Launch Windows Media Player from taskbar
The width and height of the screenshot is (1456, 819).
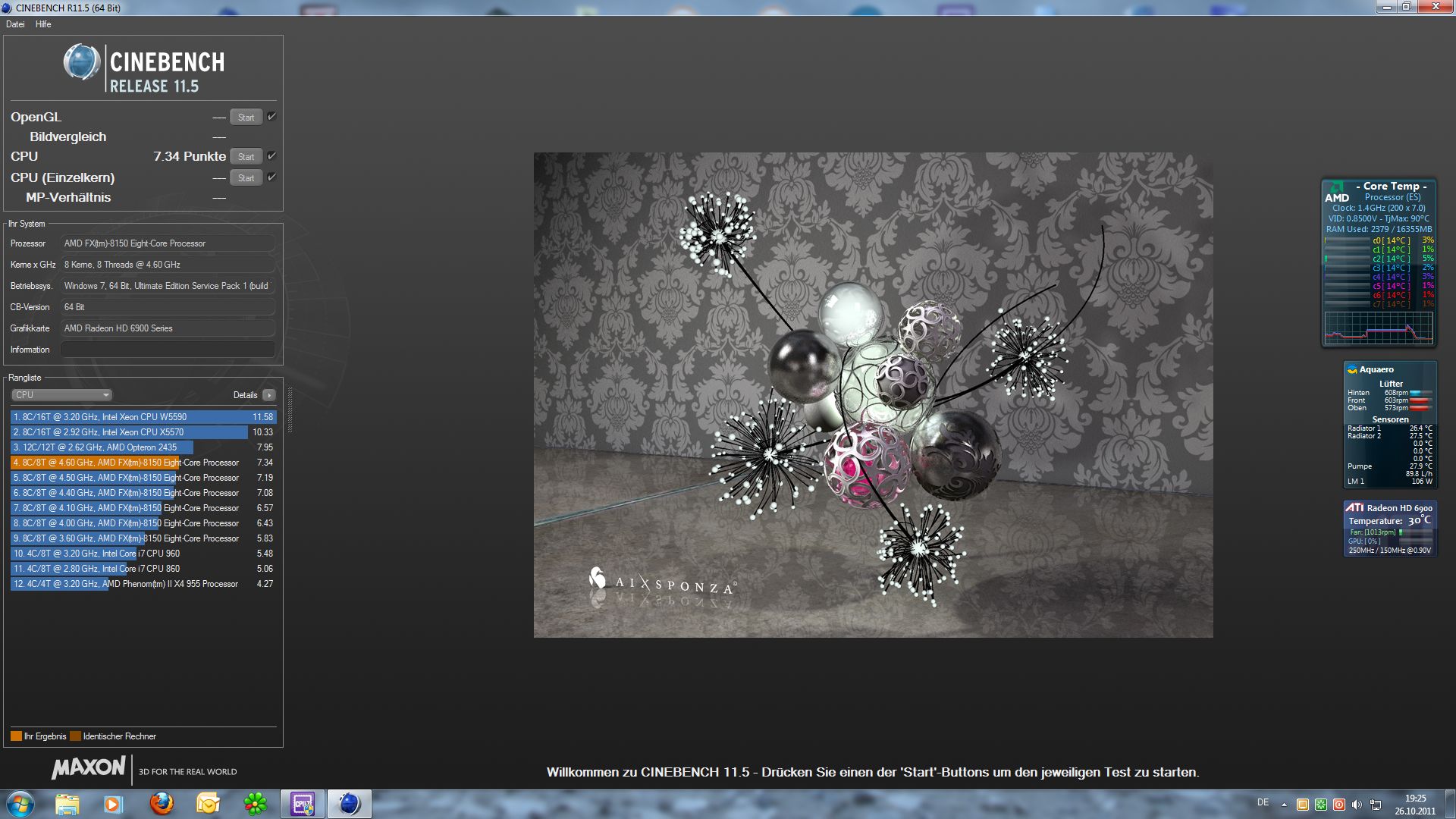(x=113, y=804)
